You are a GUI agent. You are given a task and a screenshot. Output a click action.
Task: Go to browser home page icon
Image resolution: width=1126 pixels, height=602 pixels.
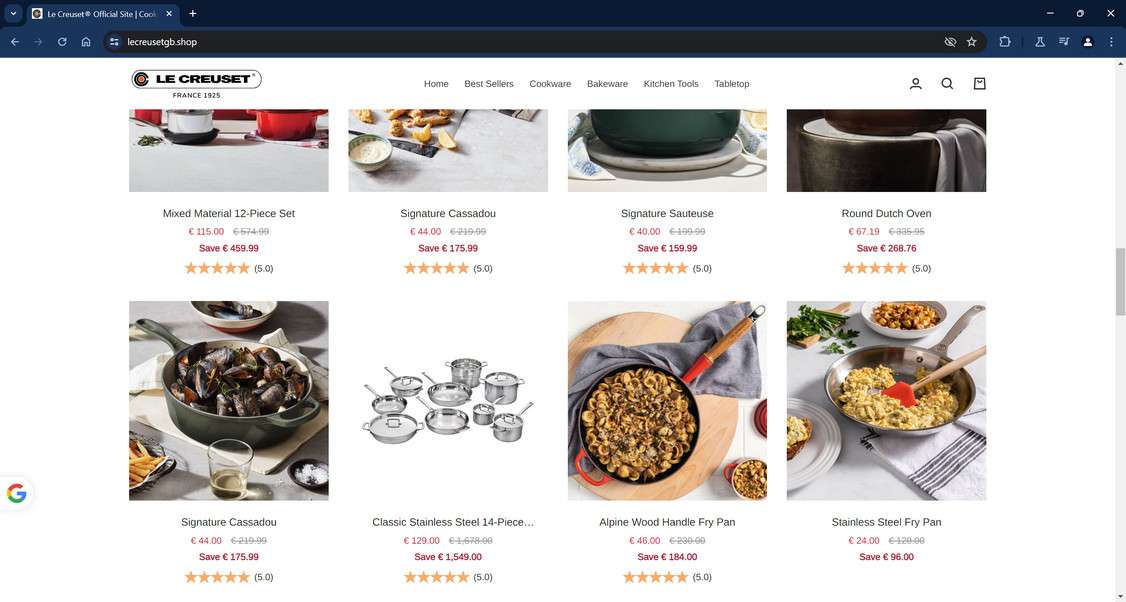tap(85, 42)
